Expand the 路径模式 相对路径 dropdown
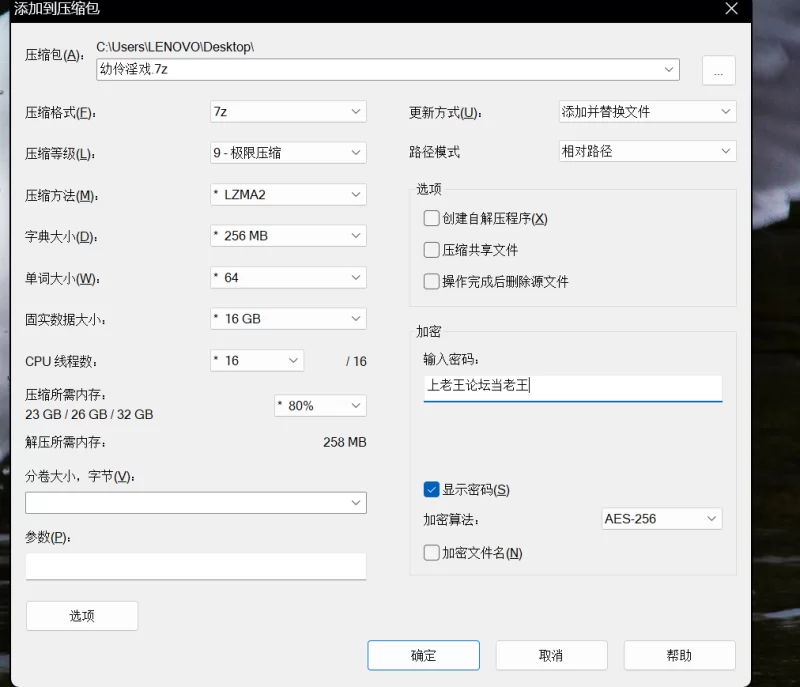This screenshot has height=687, width=800. tap(647, 152)
